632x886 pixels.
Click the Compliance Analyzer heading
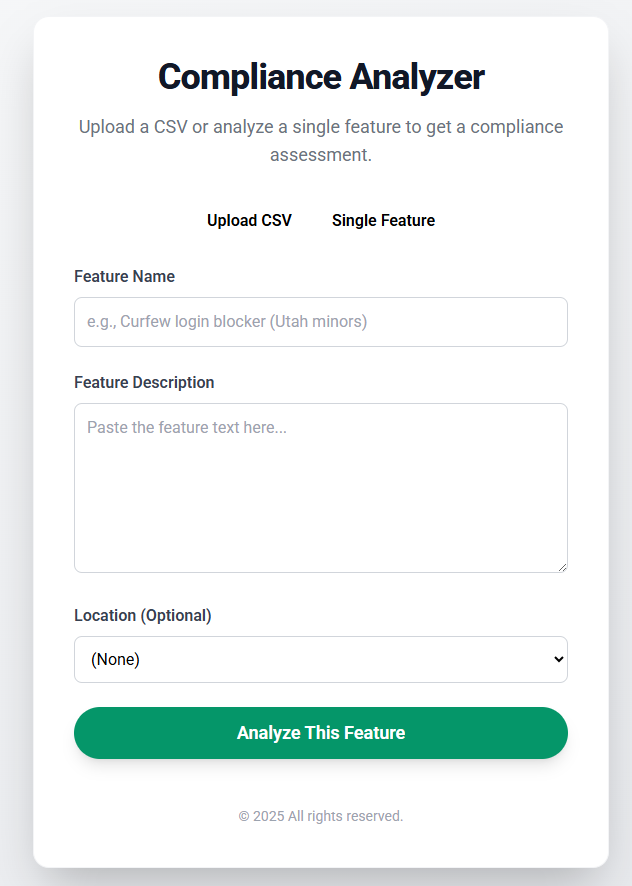pyautogui.click(x=320, y=77)
